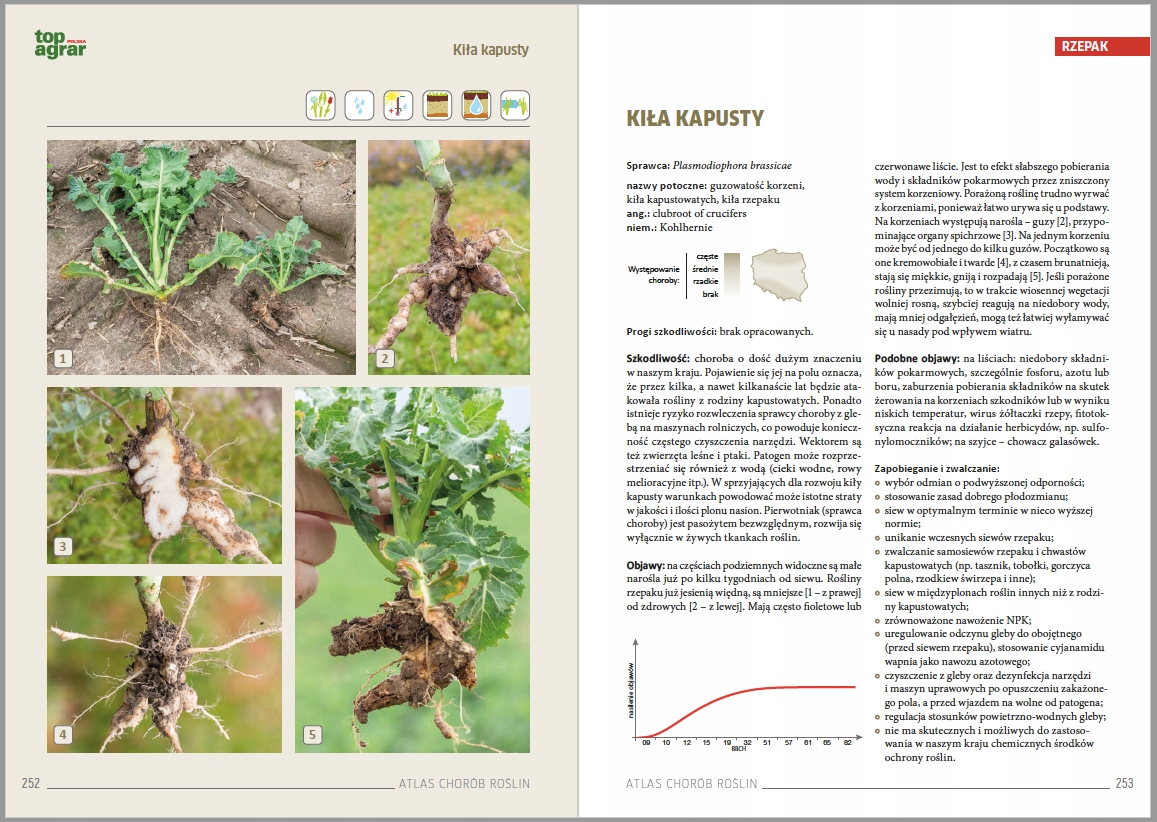
Task: Click the rain droplets icon
Action: (359, 105)
